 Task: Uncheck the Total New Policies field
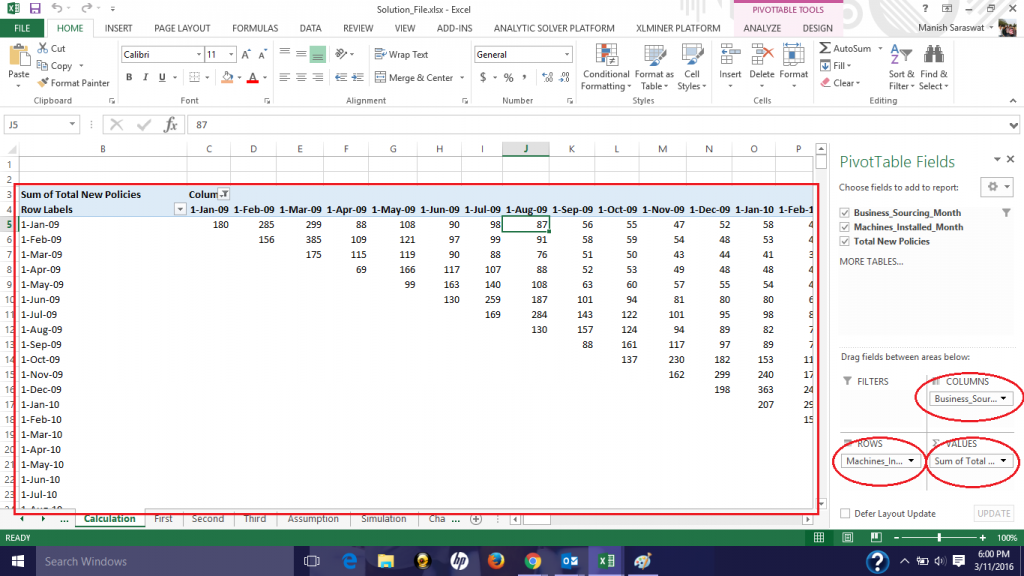coord(846,240)
